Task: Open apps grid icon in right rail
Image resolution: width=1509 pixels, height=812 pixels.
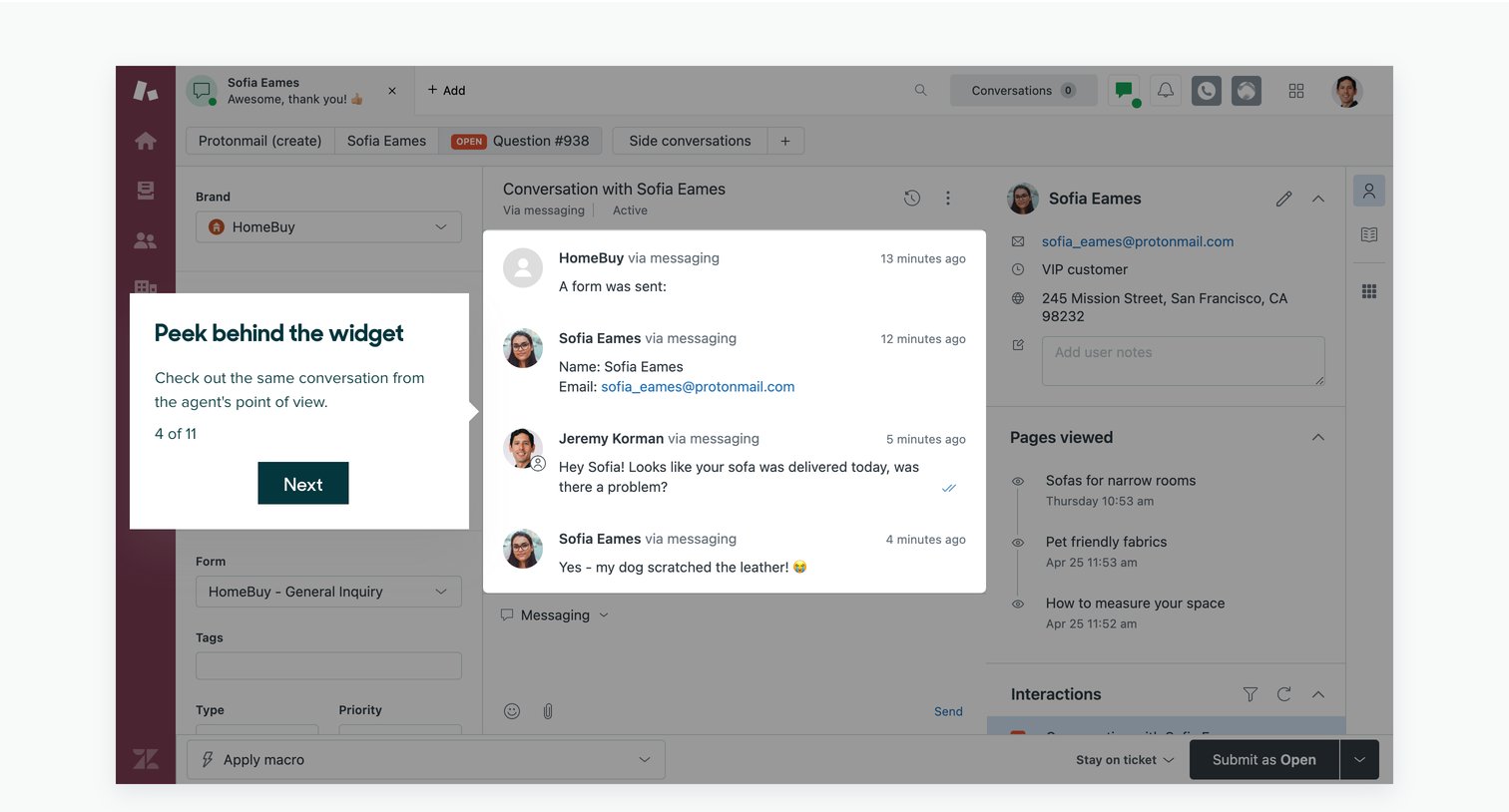Action: (x=1369, y=291)
